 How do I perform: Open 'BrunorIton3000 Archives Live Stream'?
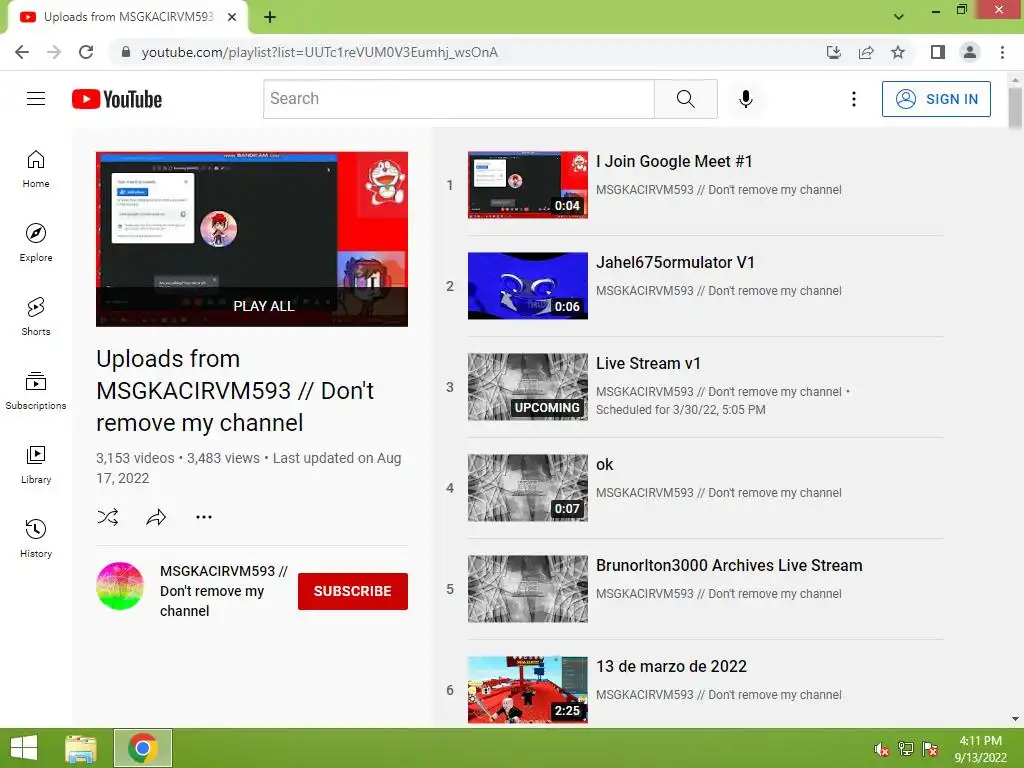tap(729, 566)
